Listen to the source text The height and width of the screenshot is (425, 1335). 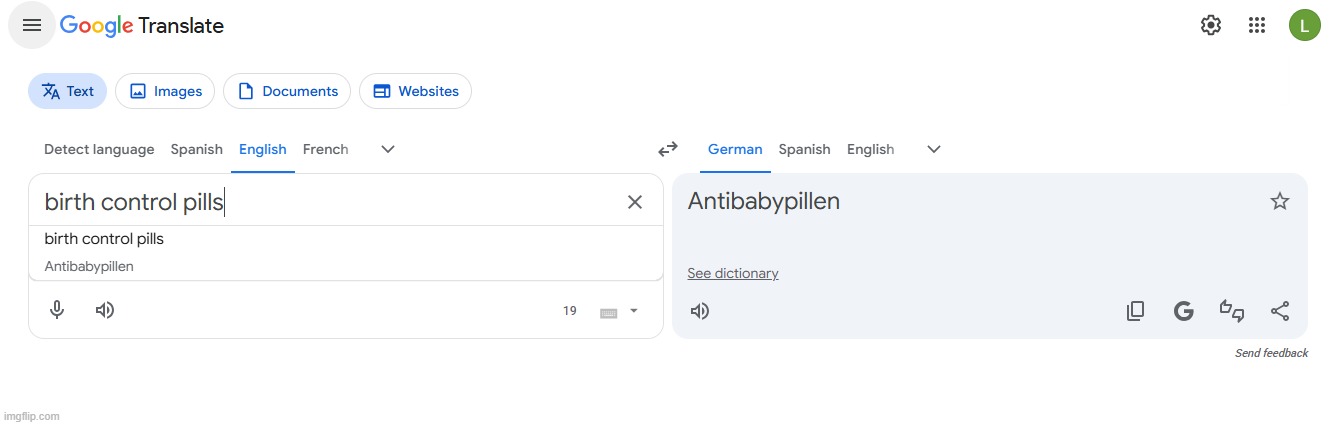105,310
